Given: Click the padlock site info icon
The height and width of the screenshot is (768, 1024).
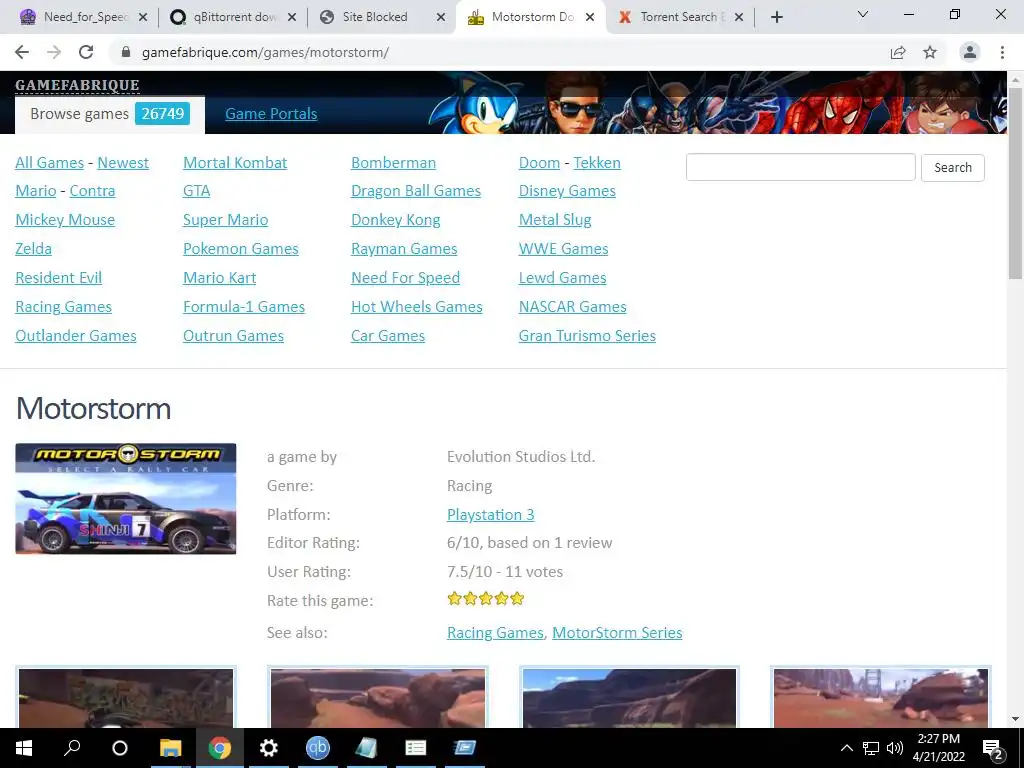Looking at the screenshot, I should pyautogui.click(x=126, y=52).
